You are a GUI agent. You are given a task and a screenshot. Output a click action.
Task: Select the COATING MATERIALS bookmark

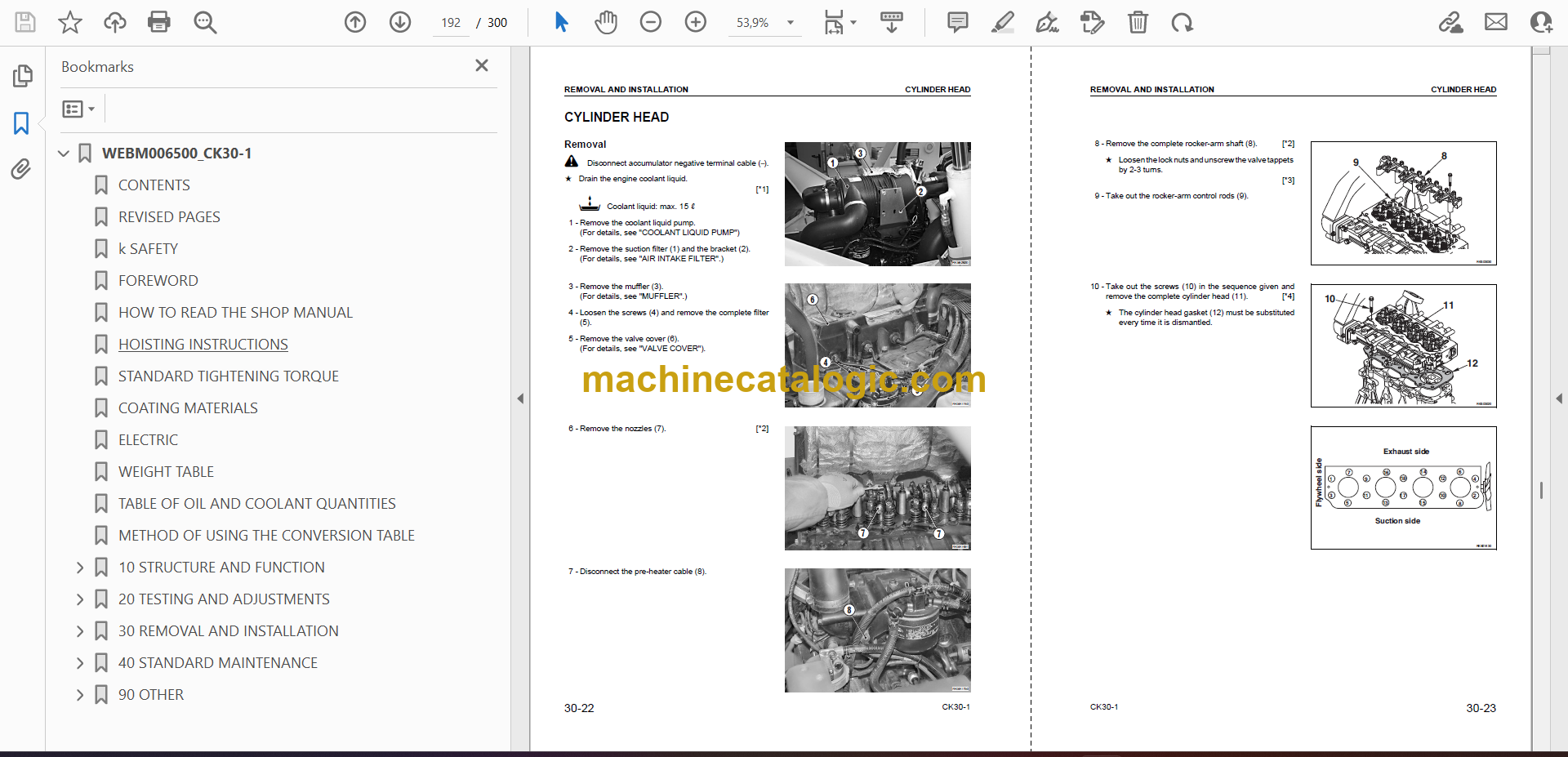coord(188,408)
